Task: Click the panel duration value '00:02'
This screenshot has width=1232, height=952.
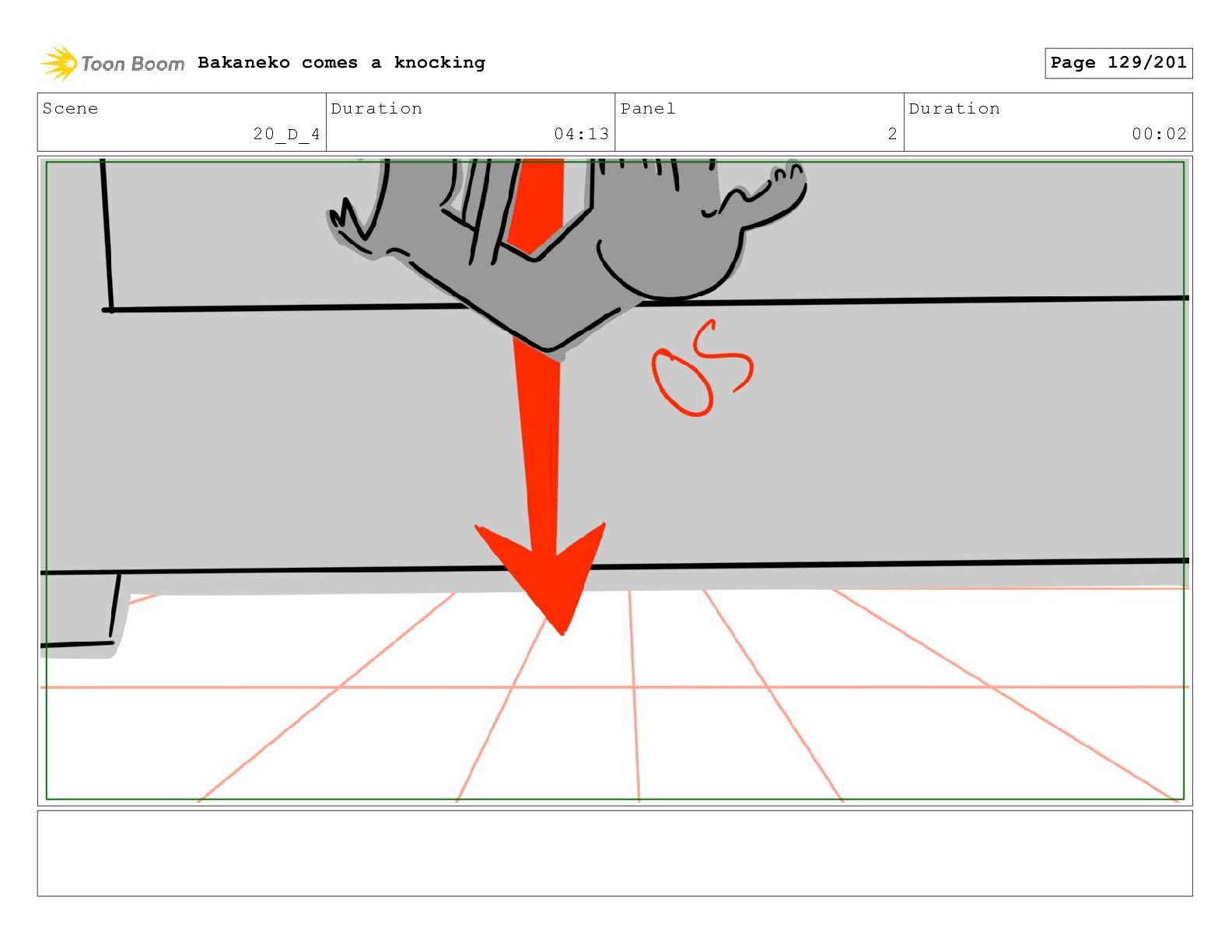Action: 1160,134
